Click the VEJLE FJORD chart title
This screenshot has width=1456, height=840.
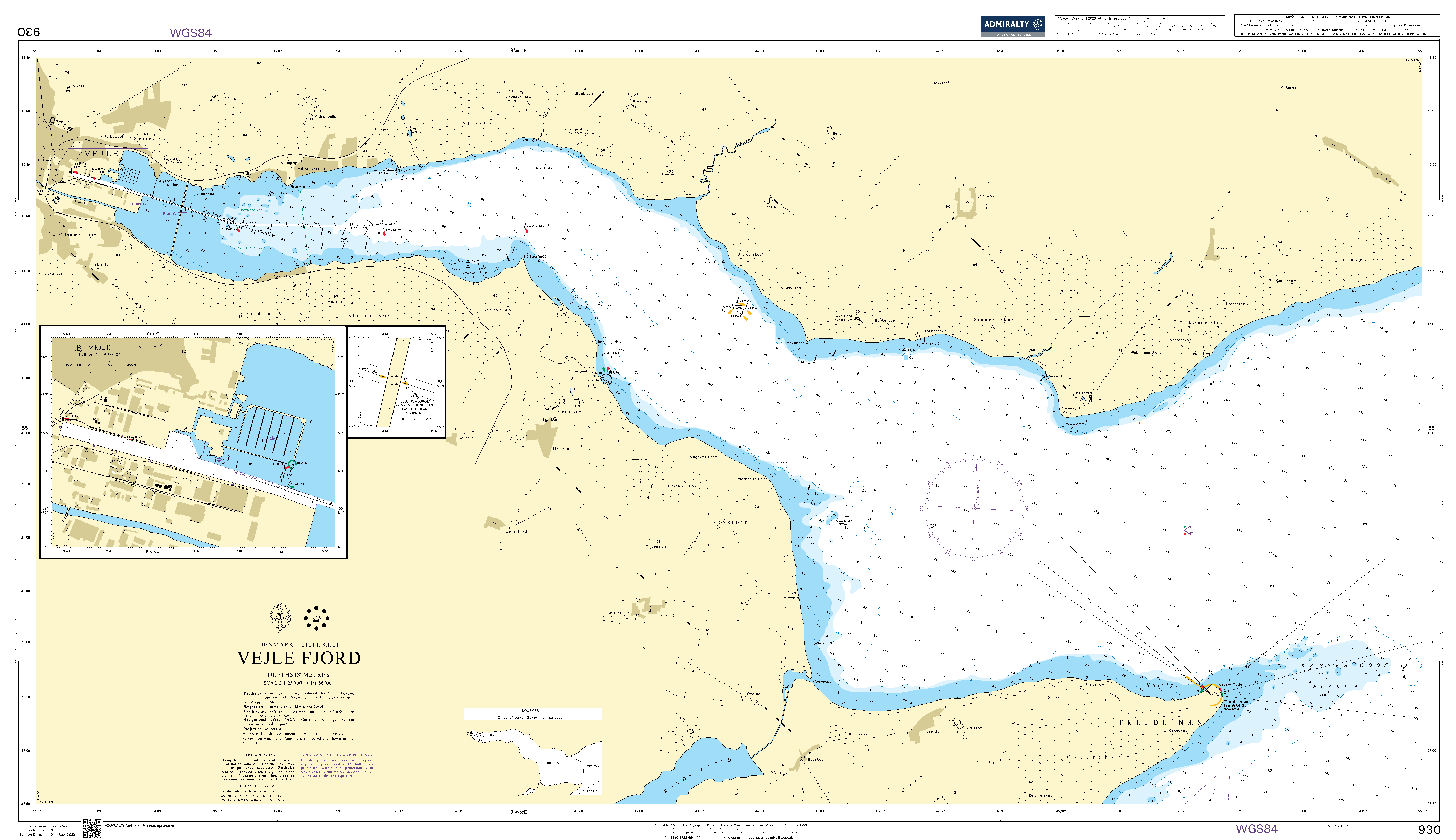pos(299,658)
